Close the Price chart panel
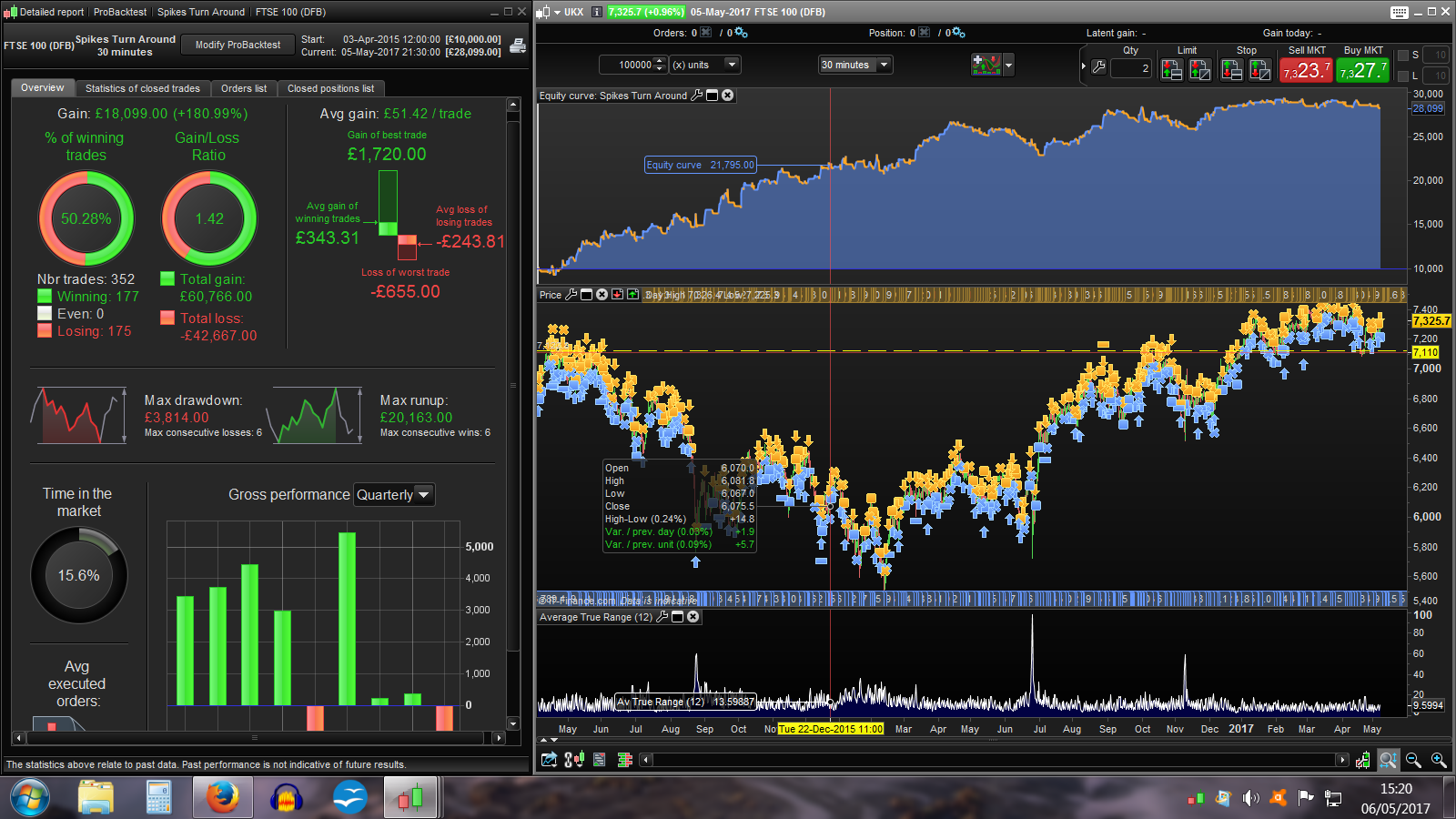1456x819 pixels. (602, 294)
